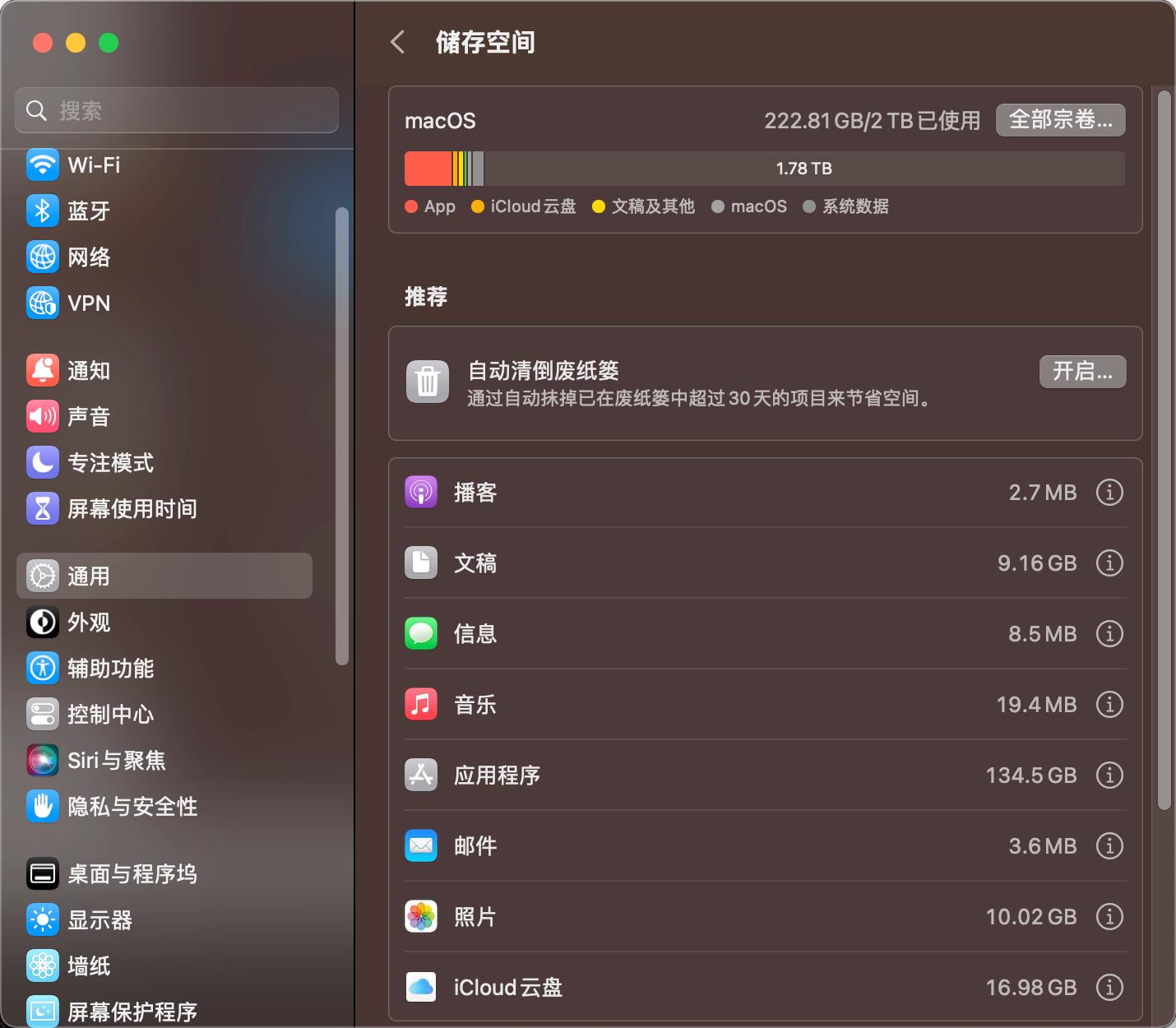This screenshot has height=1028, width=1176.
Task: Click the 全部宗卷… button
Action: (x=1060, y=120)
